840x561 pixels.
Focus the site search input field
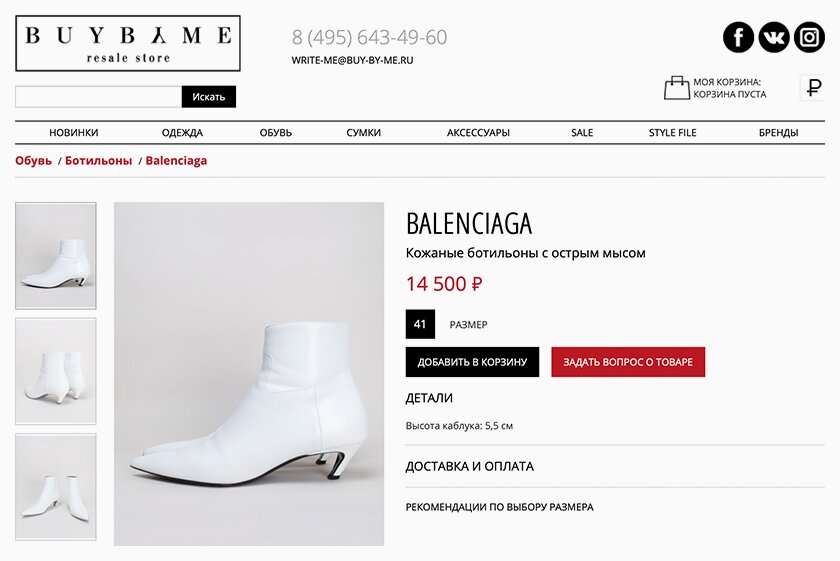(99, 97)
